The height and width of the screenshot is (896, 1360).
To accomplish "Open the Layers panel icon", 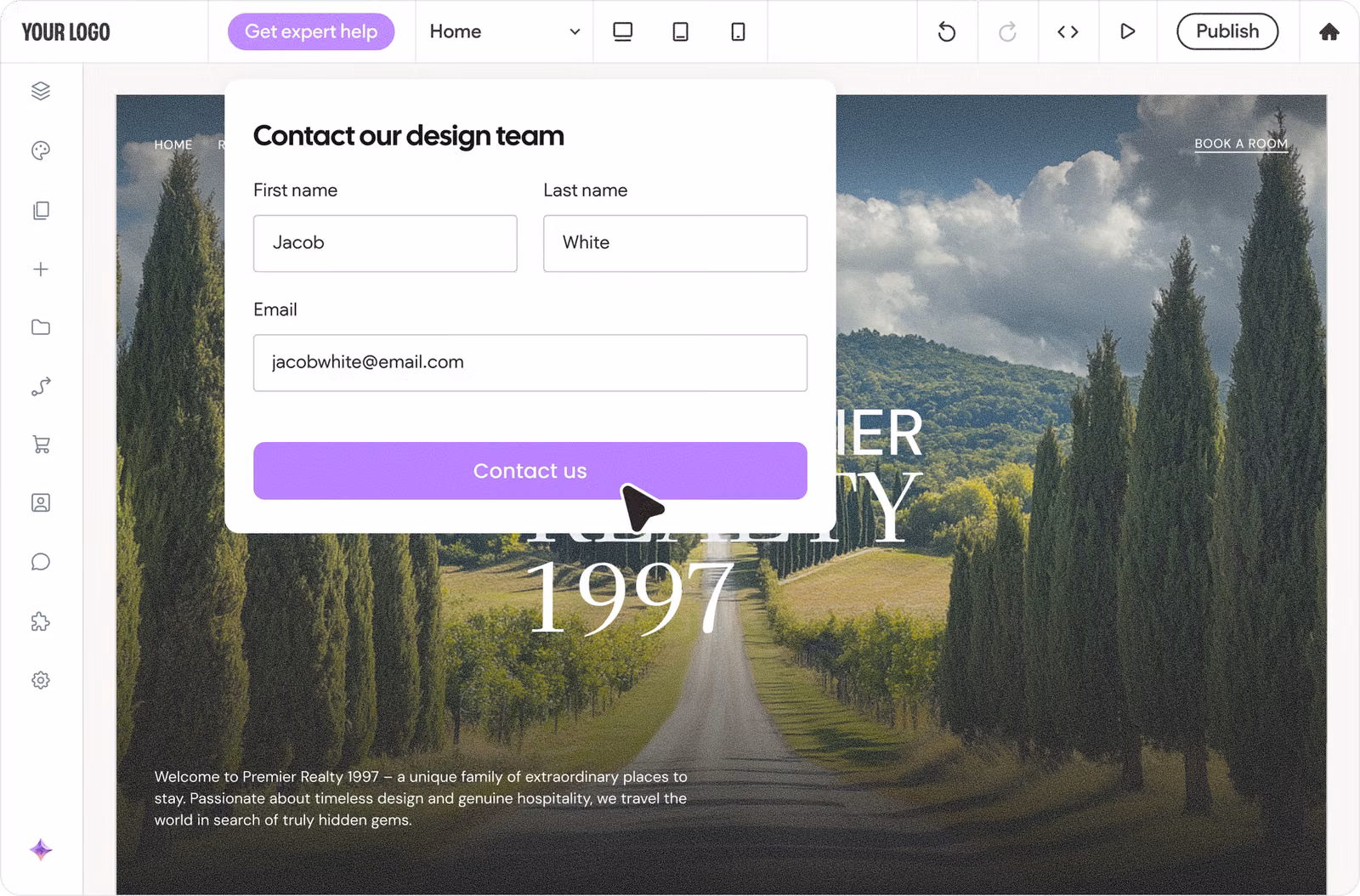I will point(41,91).
